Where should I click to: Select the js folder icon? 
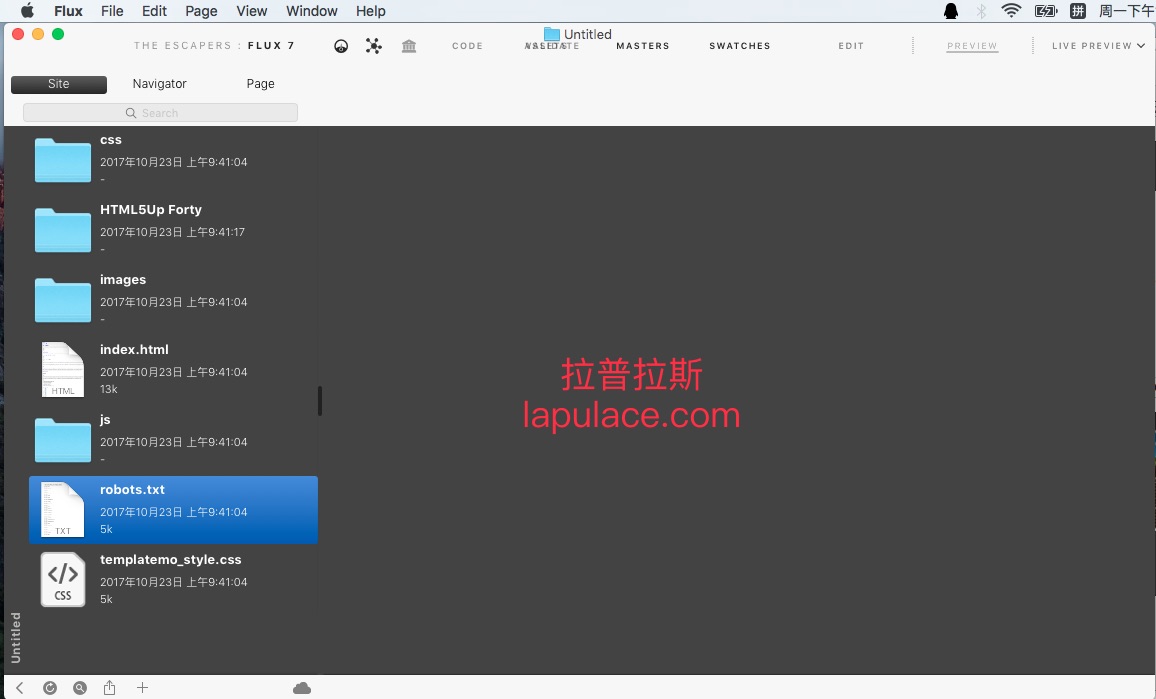coord(63,440)
